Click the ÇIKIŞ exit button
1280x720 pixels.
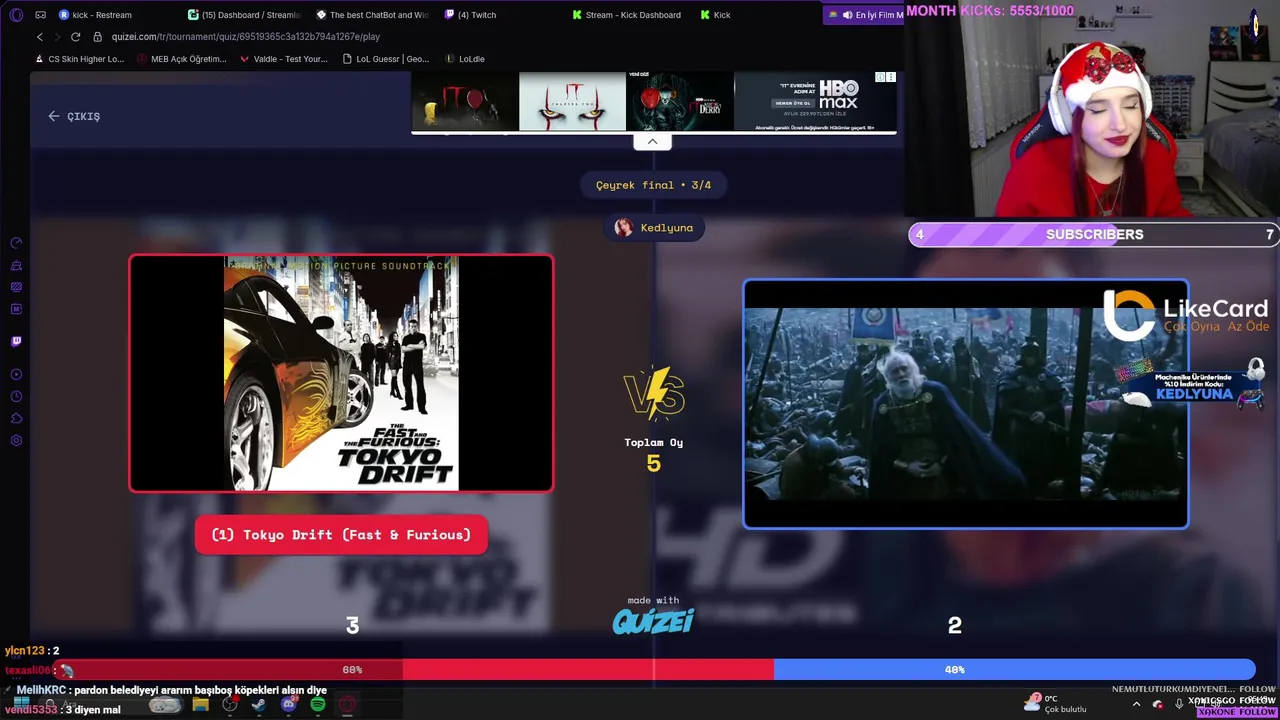tap(74, 116)
